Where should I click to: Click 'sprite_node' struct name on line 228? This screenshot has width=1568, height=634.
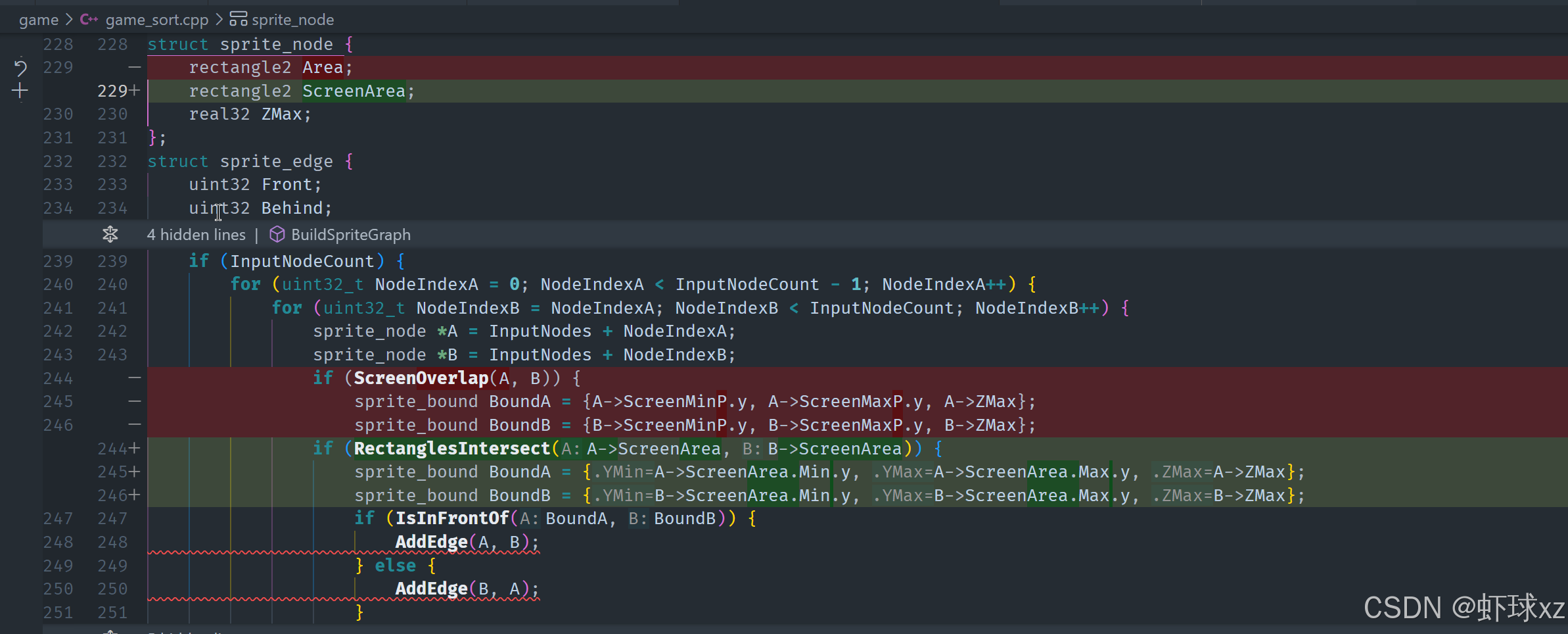[277, 45]
